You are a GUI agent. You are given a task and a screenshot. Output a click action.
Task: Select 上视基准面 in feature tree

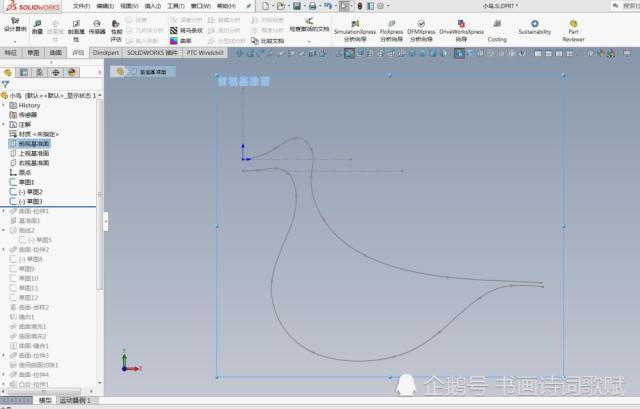coord(29,153)
